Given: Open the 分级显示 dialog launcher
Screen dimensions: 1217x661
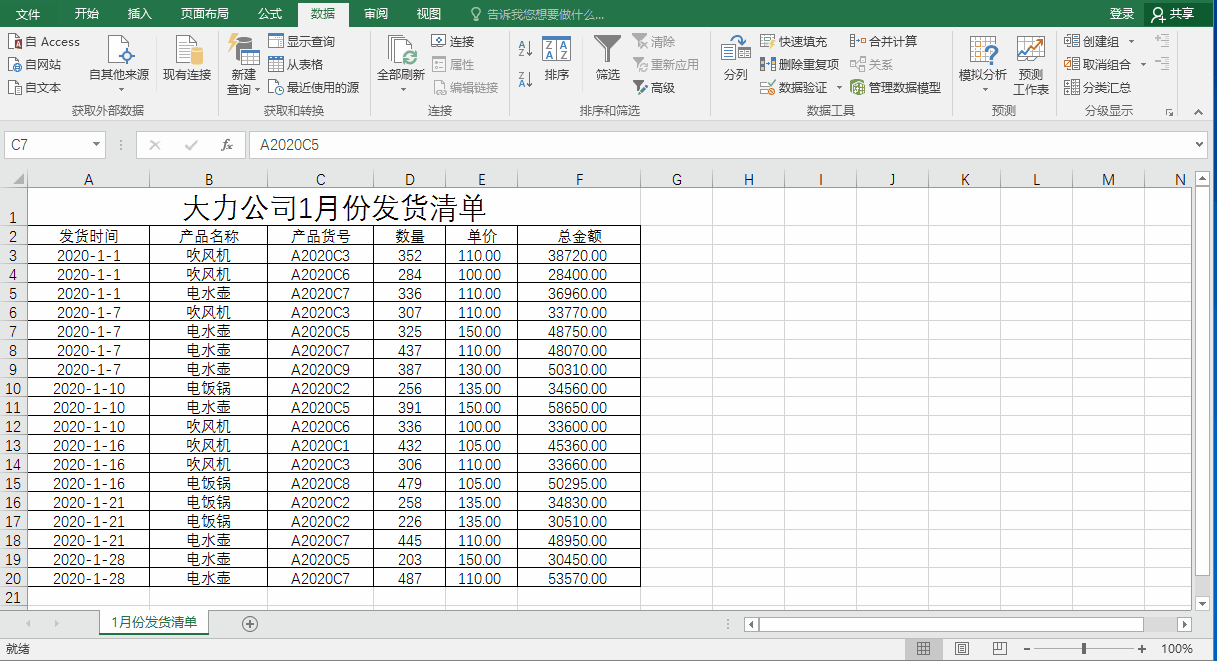Looking at the screenshot, I should (1169, 112).
